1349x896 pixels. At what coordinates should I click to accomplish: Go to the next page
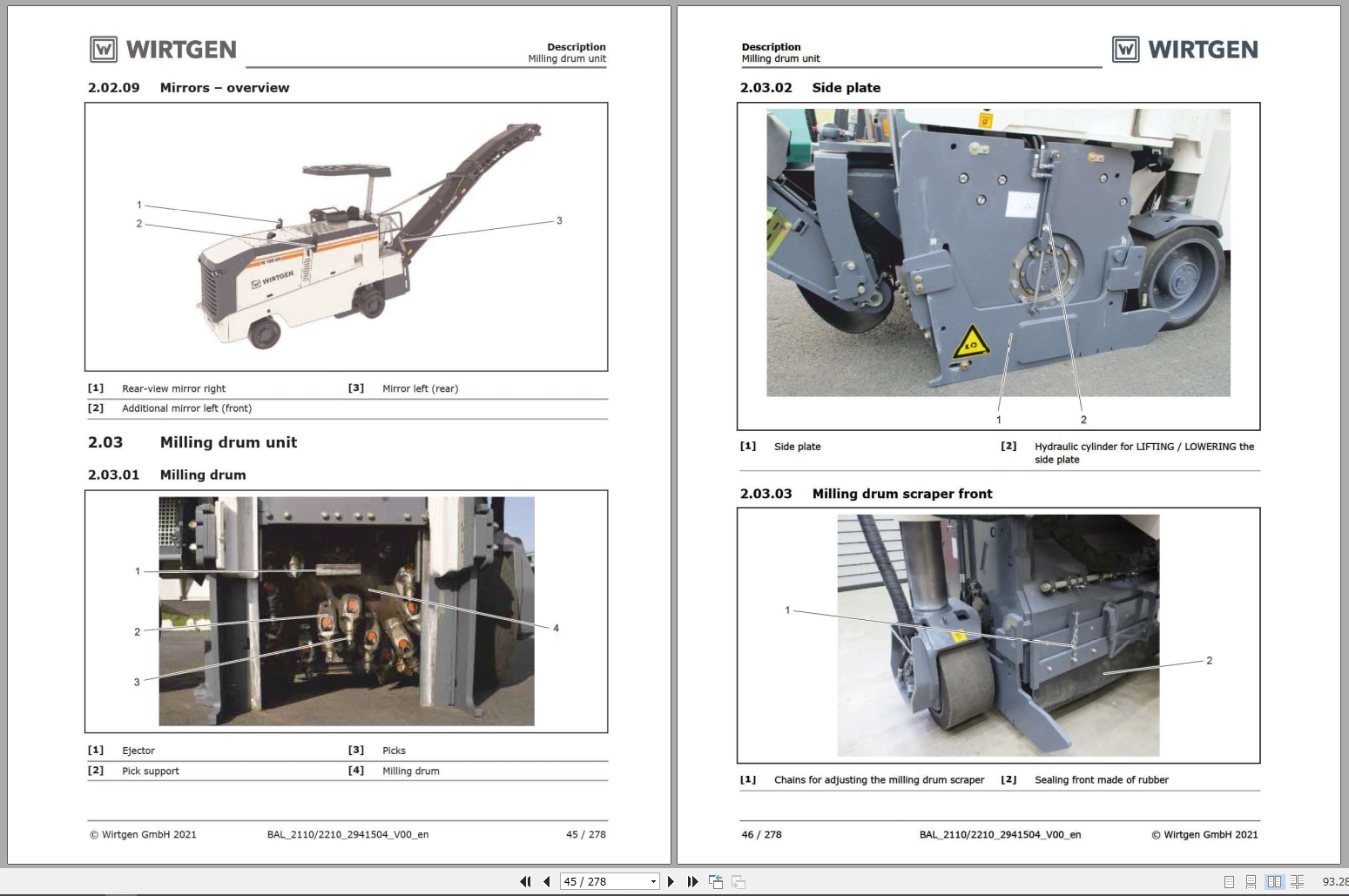[671, 881]
